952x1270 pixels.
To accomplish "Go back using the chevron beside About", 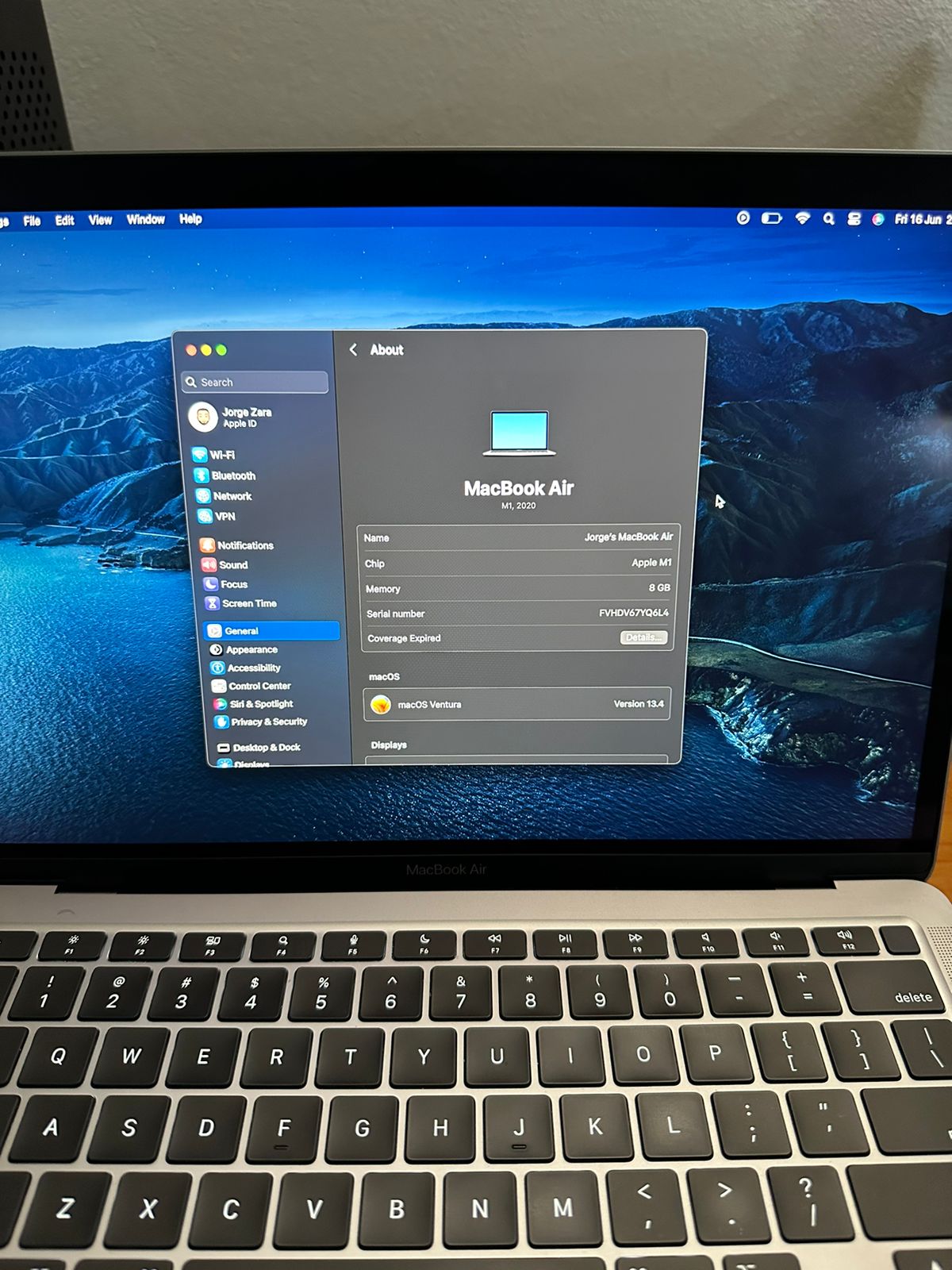I will tap(353, 350).
